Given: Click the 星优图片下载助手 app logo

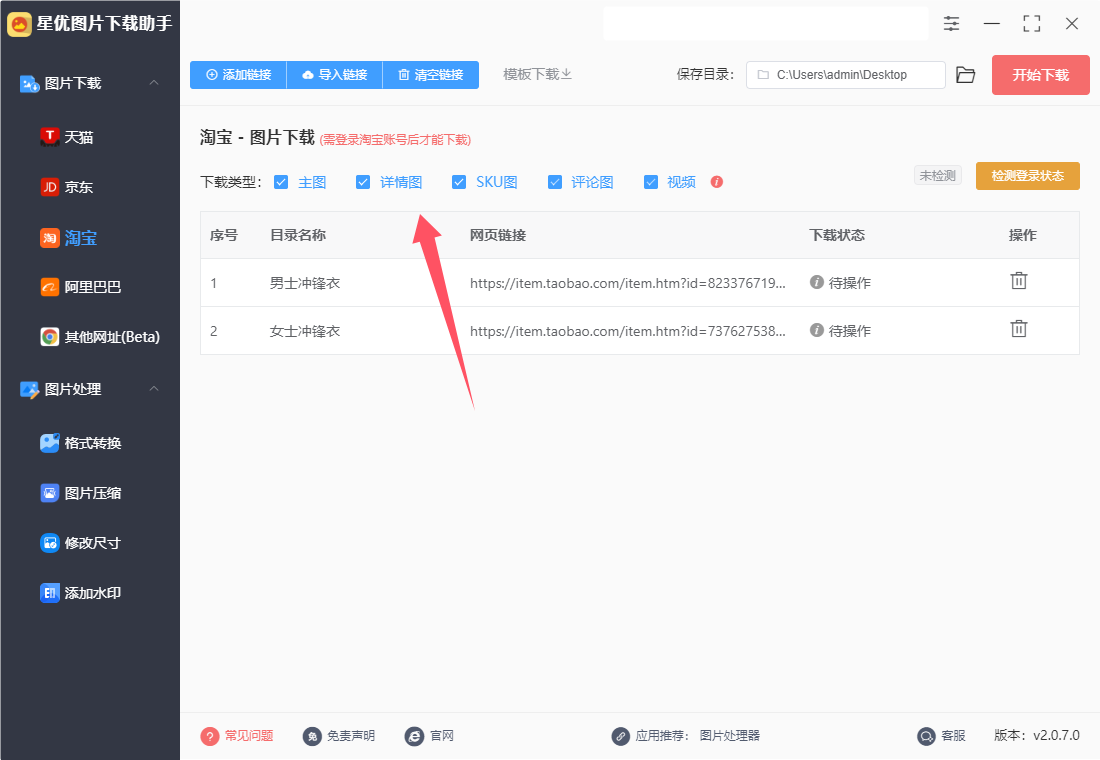Looking at the screenshot, I should (x=19, y=25).
